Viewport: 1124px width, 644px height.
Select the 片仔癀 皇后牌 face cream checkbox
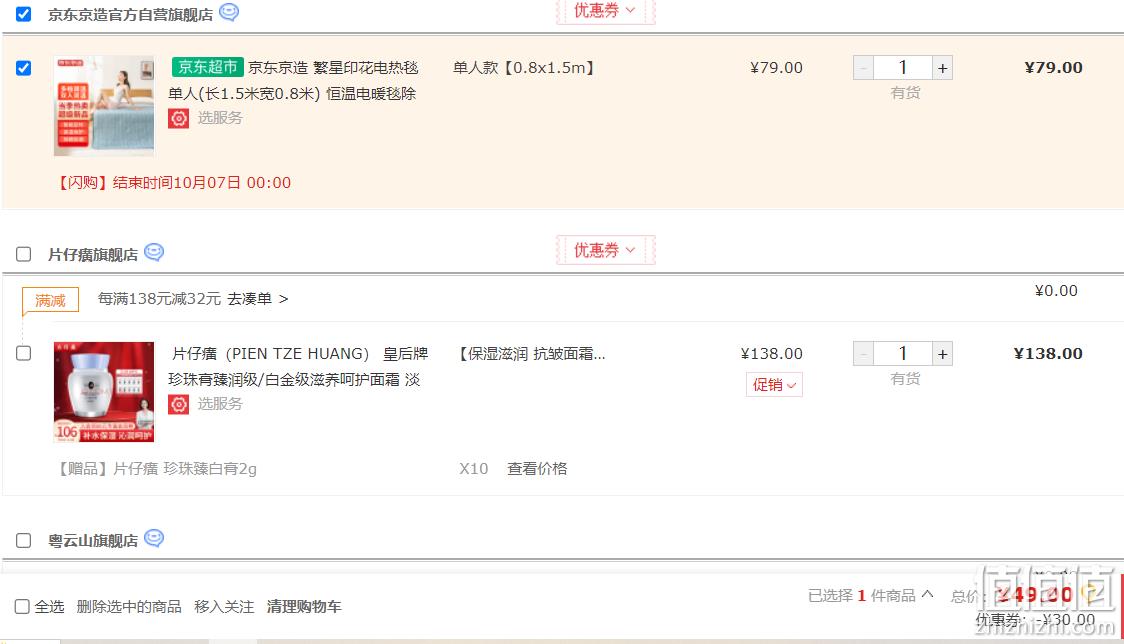(x=24, y=354)
